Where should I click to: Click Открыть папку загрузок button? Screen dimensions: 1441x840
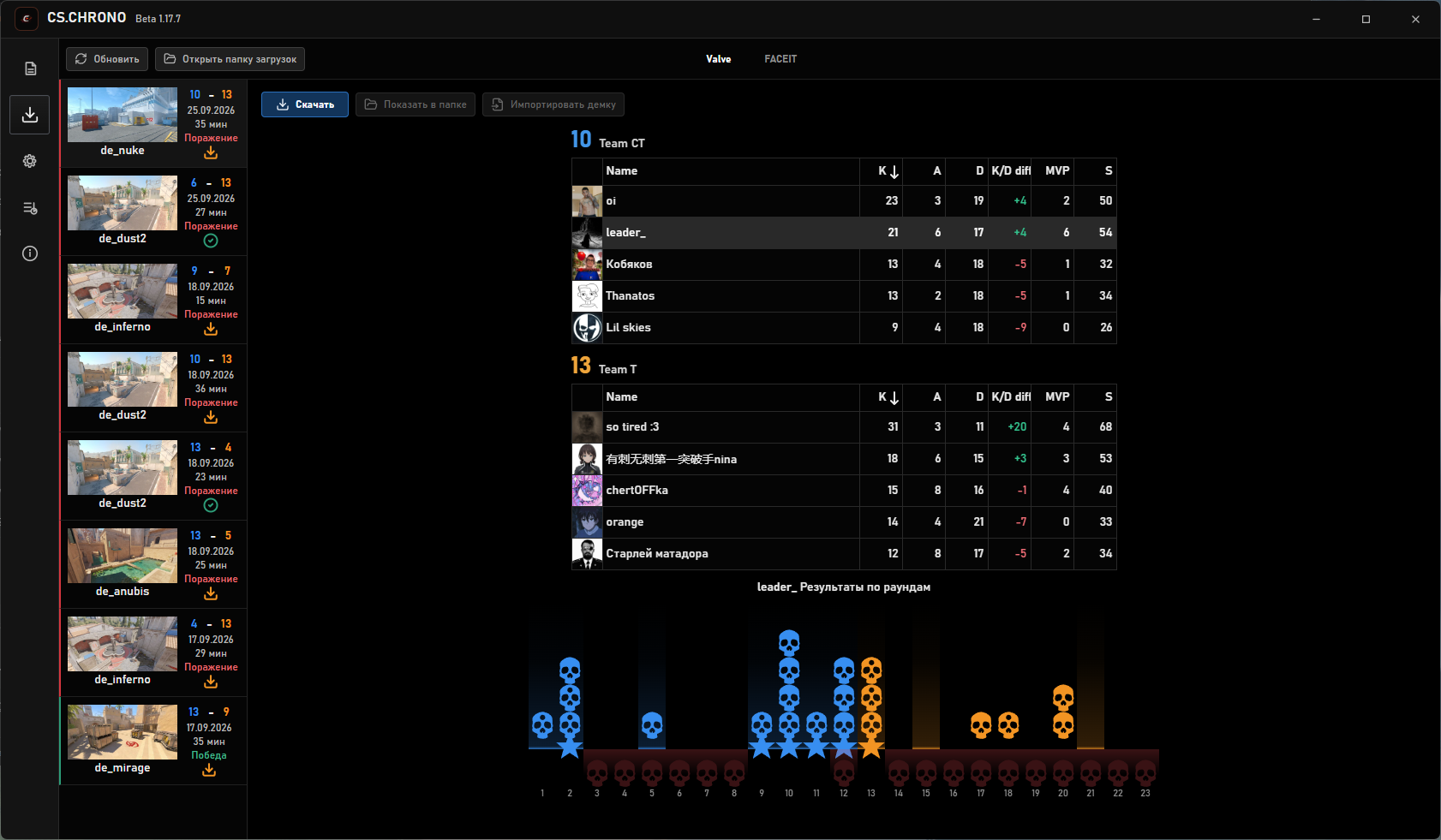[230, 59]
